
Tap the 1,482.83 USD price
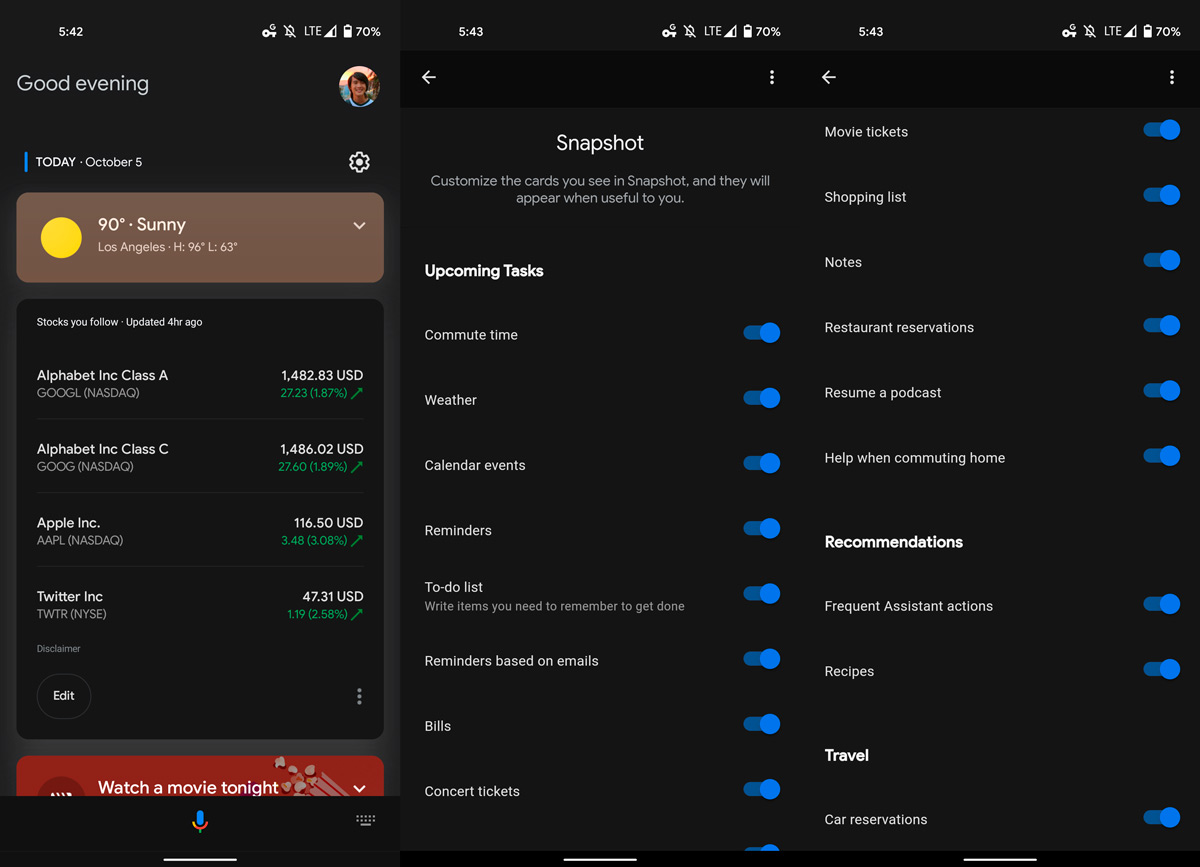pos(322,375)
